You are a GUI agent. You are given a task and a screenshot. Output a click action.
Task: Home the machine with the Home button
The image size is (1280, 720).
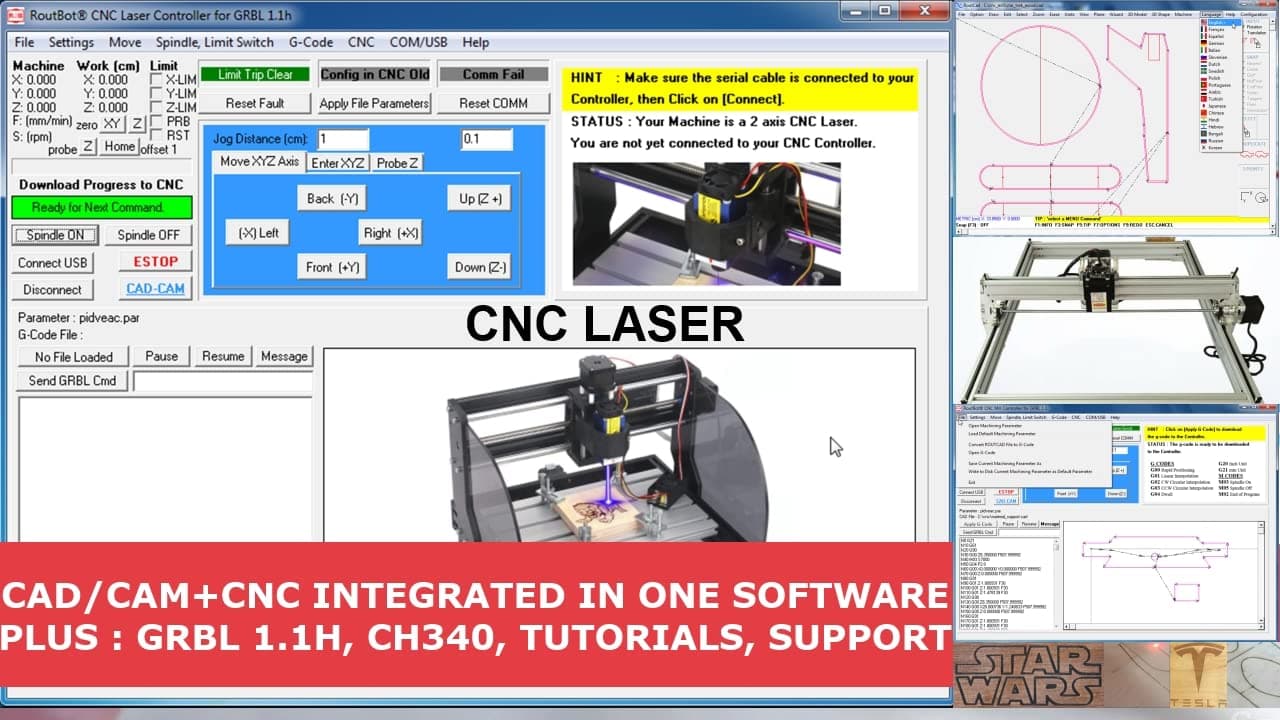(120, 146)
